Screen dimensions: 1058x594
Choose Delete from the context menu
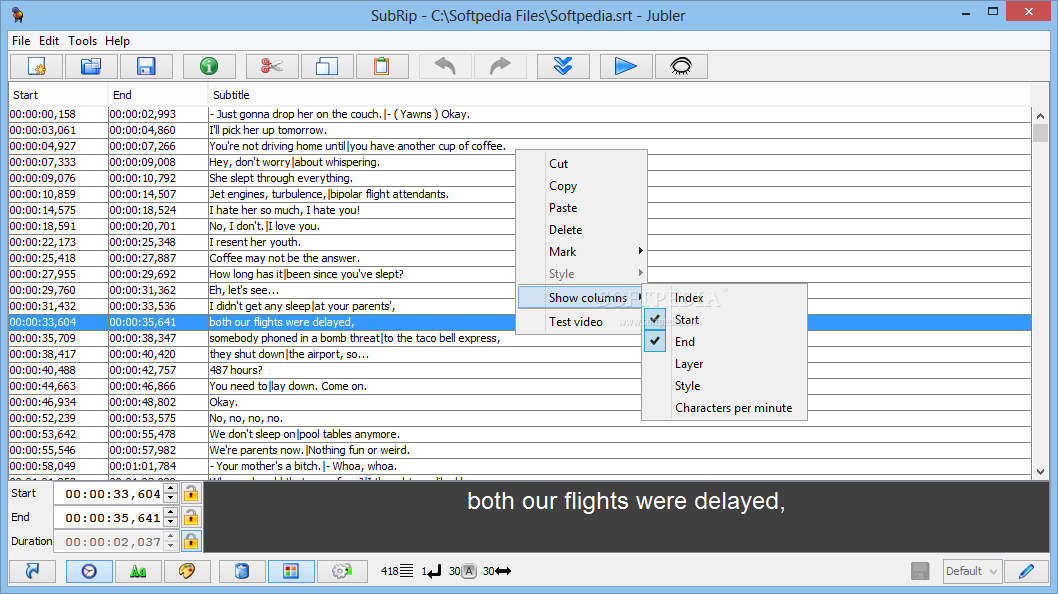coord(582,230)
